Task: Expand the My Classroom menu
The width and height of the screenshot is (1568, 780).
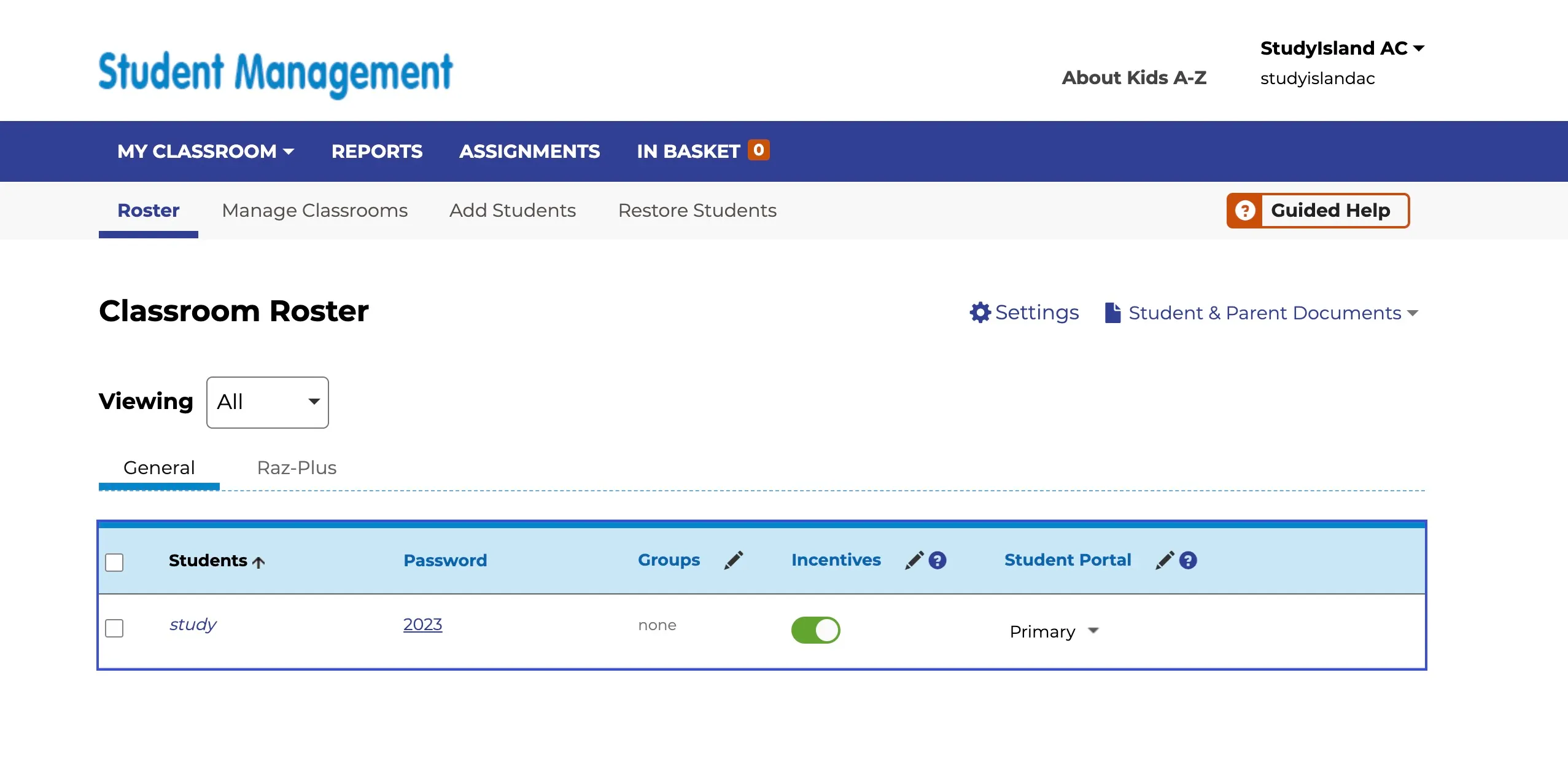Action: 206,151
